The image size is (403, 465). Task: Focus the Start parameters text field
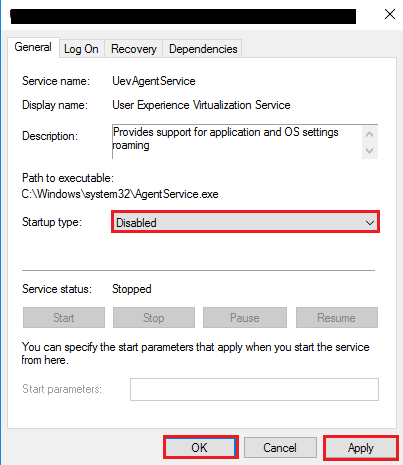[x=254, y=389]
